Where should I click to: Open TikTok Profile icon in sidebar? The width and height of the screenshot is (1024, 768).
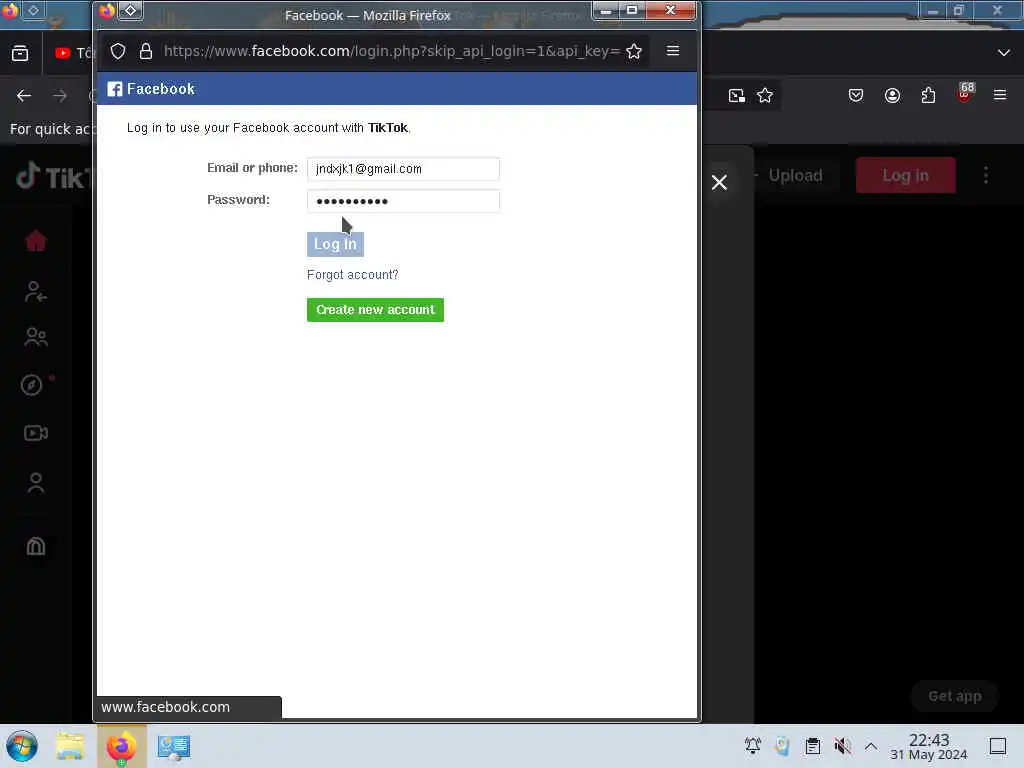[x=35, y=483]
